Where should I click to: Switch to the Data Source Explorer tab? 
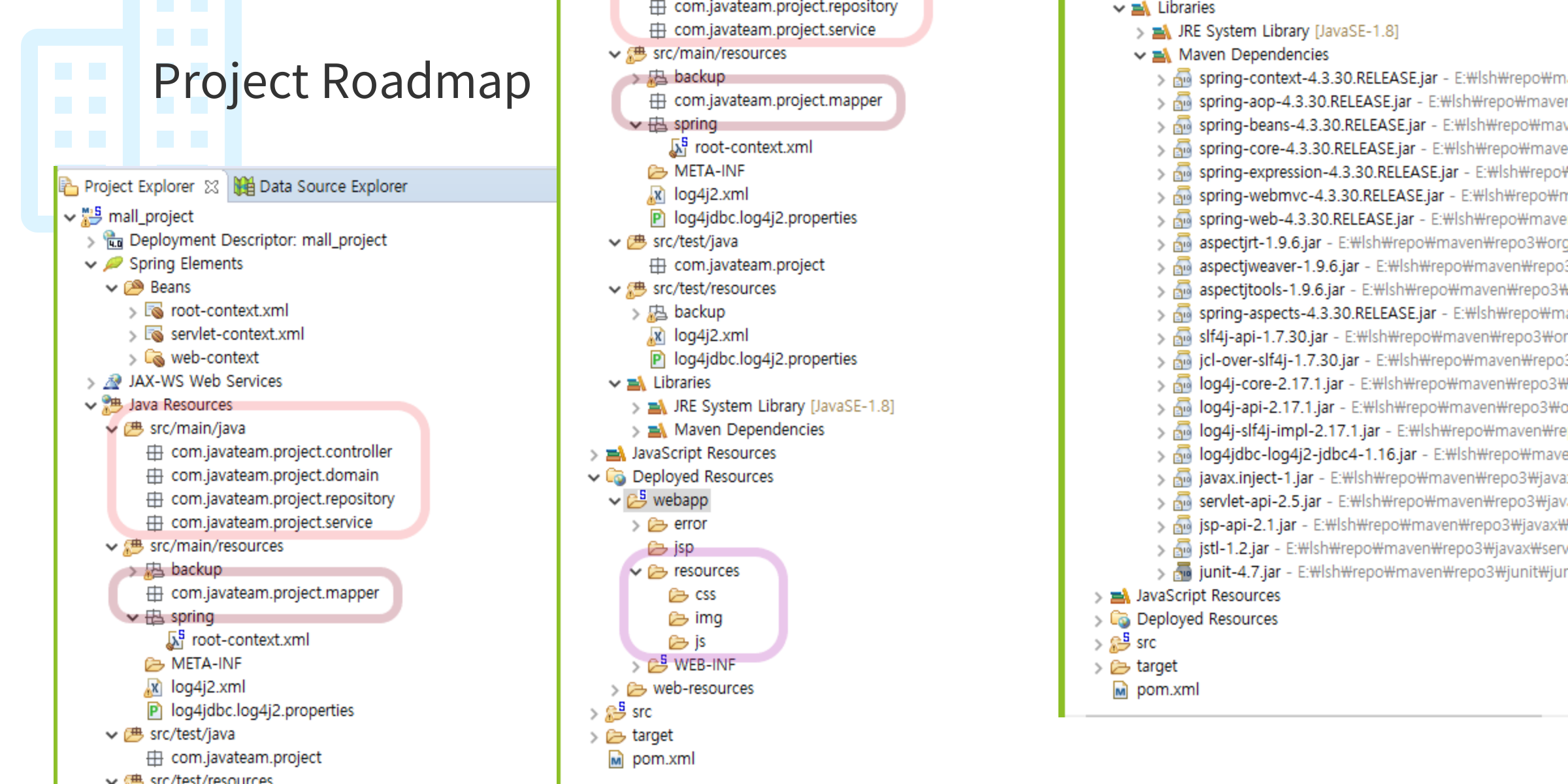321,186
